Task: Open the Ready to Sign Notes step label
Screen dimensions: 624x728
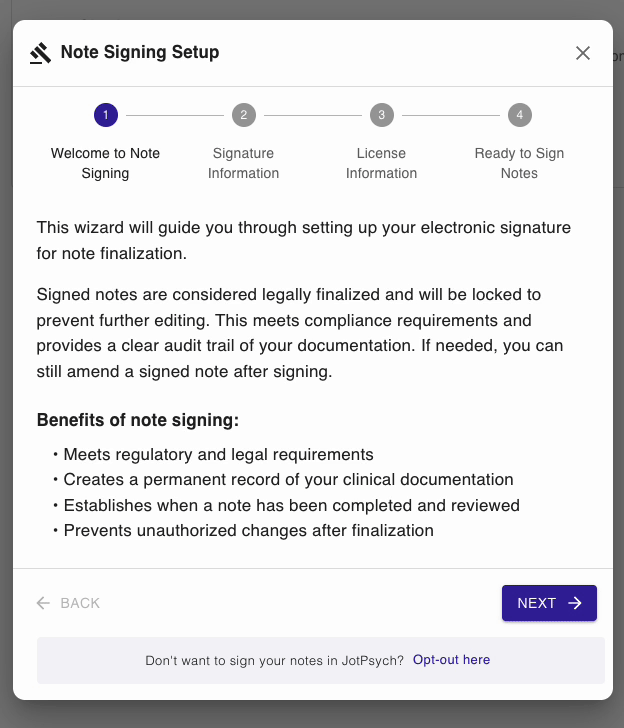Action: click(519, 163)
